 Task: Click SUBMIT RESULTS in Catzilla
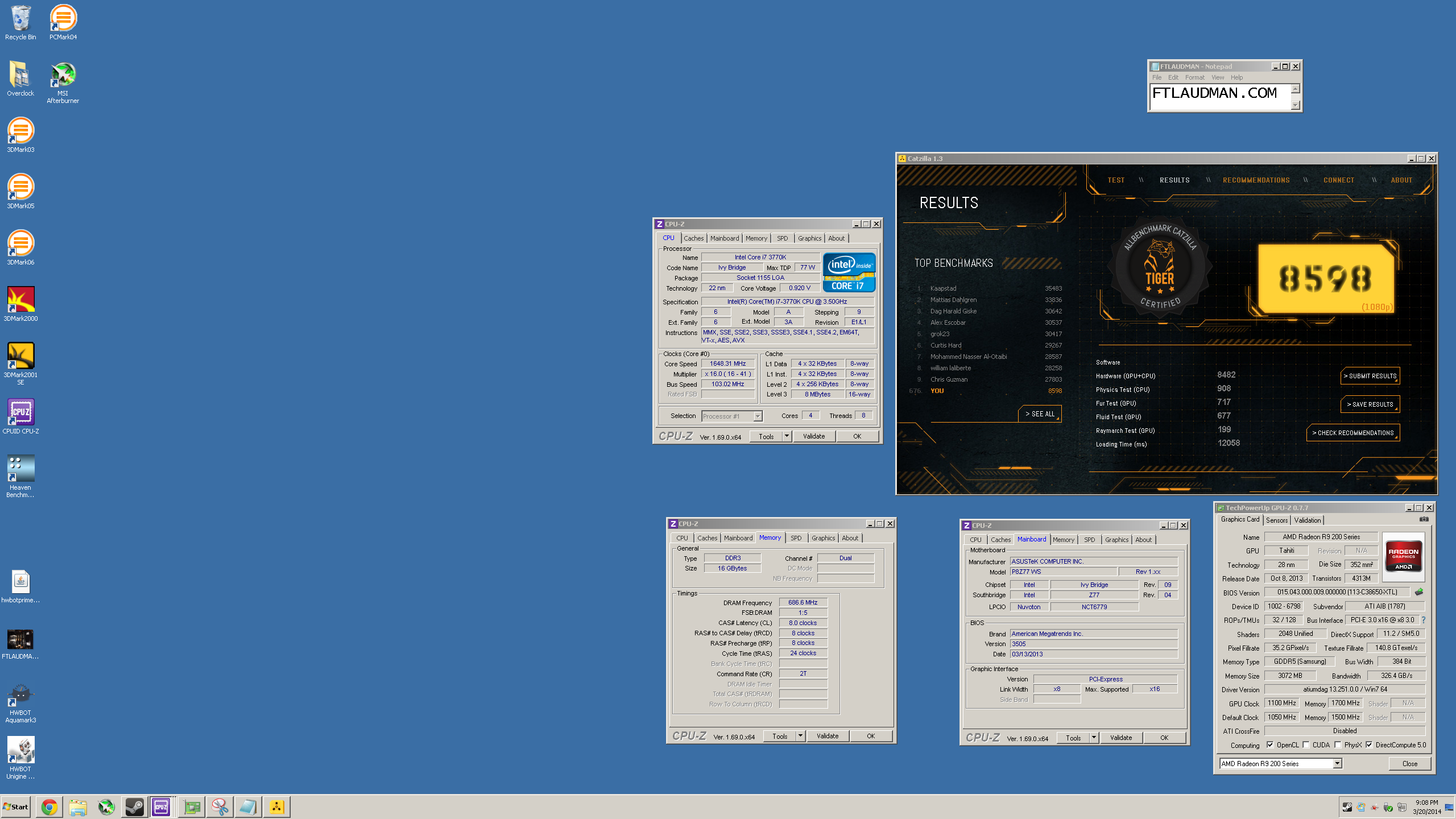(1370, 376)
